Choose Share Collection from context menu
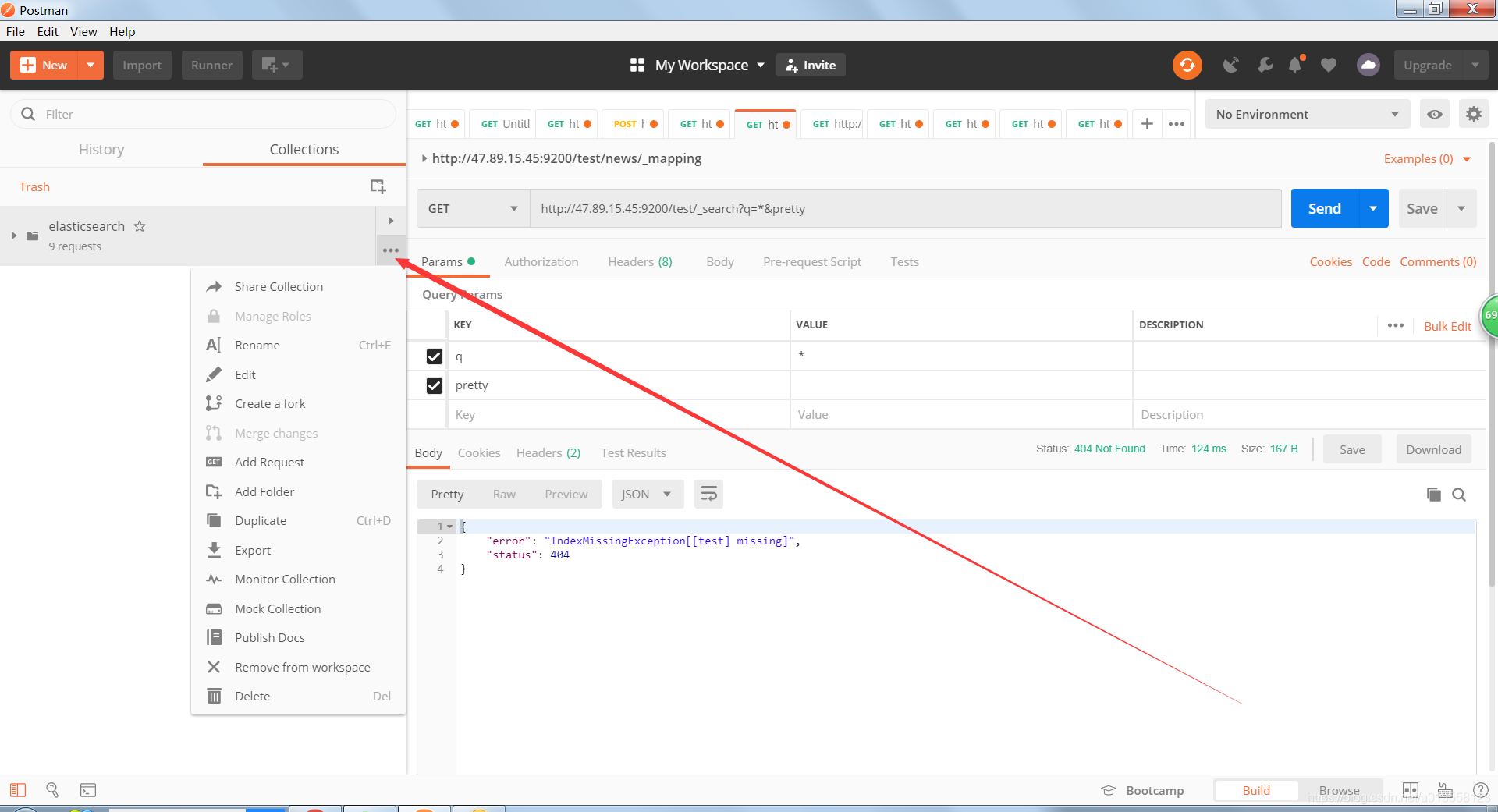 tap(298, 287)
